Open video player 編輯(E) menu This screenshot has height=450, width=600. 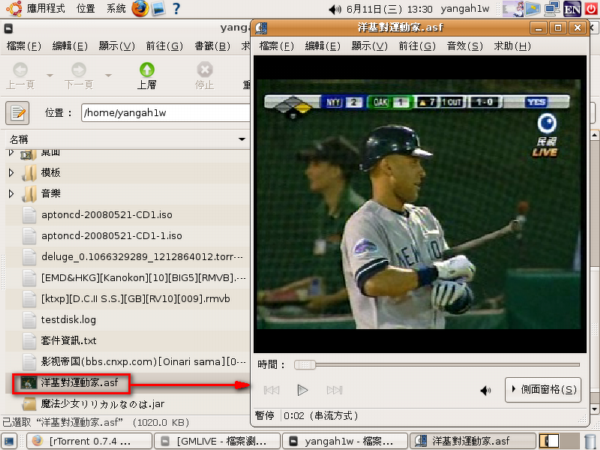323,46
